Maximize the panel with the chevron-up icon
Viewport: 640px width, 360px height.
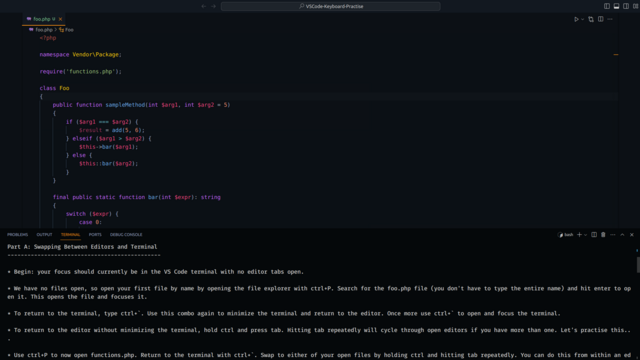coord(622,235)
